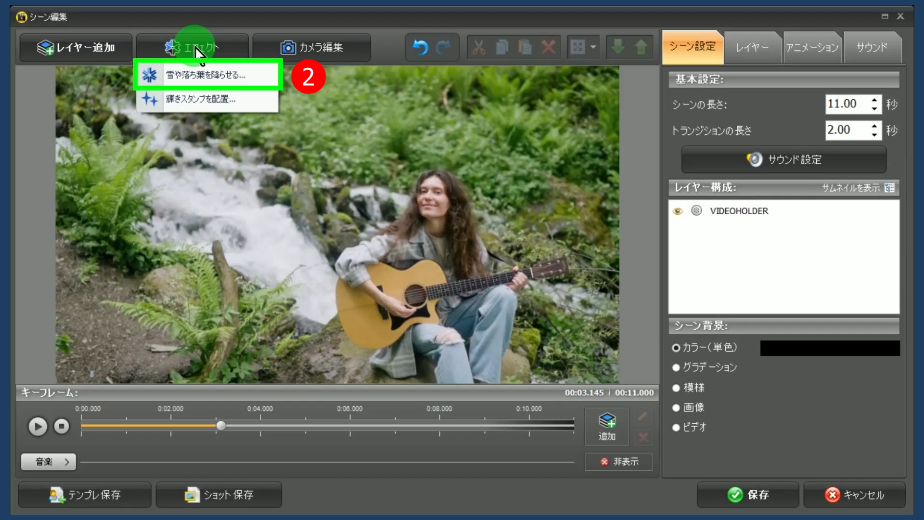Screen dimensions: 924x520
Task: Expand the 音楽 track button
Action: click(x=48, y=462)
